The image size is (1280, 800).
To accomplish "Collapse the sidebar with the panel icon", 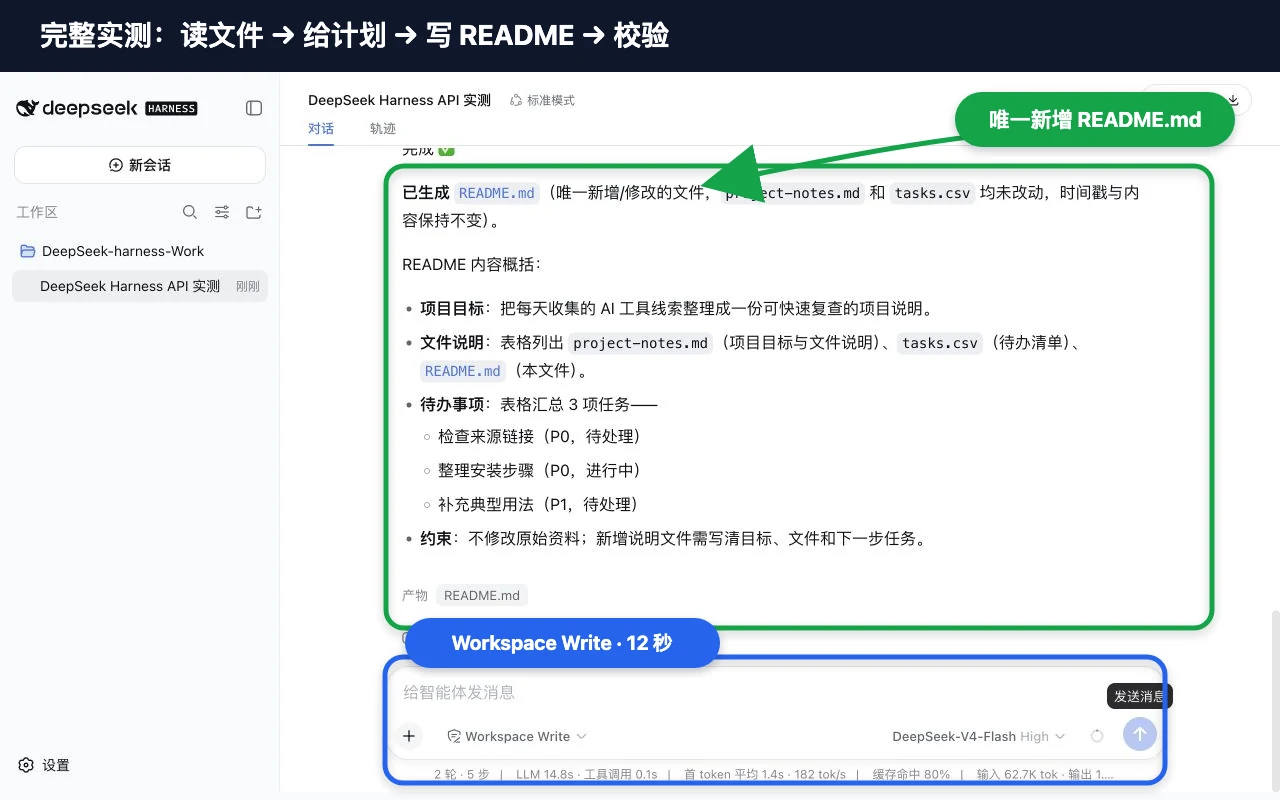I will pos(254,108).
